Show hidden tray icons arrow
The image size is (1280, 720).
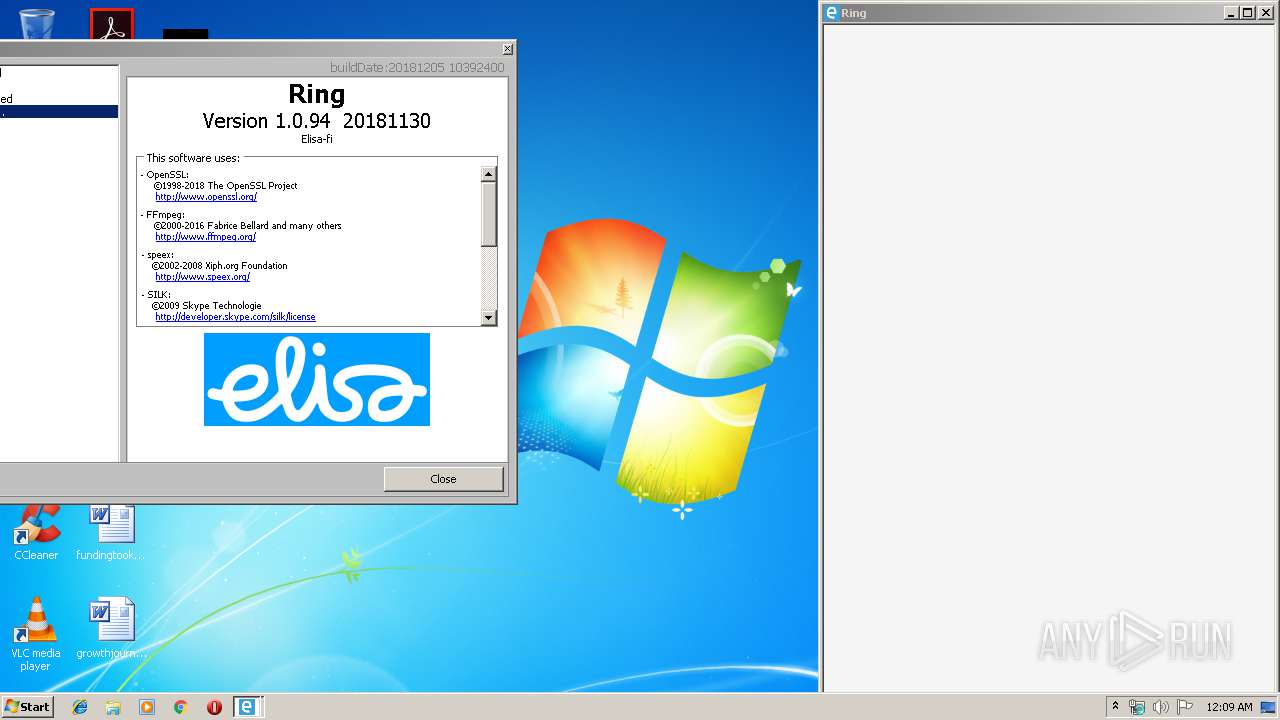point(1115,707)
